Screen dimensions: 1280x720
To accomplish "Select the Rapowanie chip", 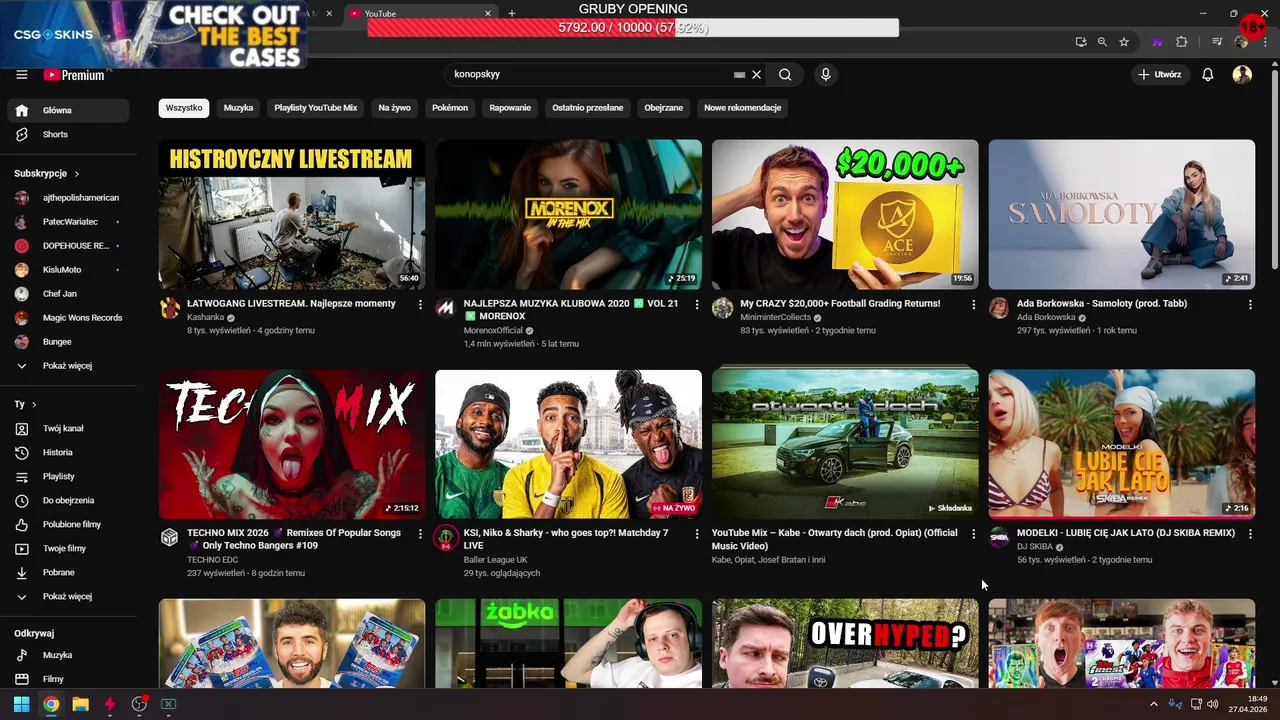I will point(510,108).
